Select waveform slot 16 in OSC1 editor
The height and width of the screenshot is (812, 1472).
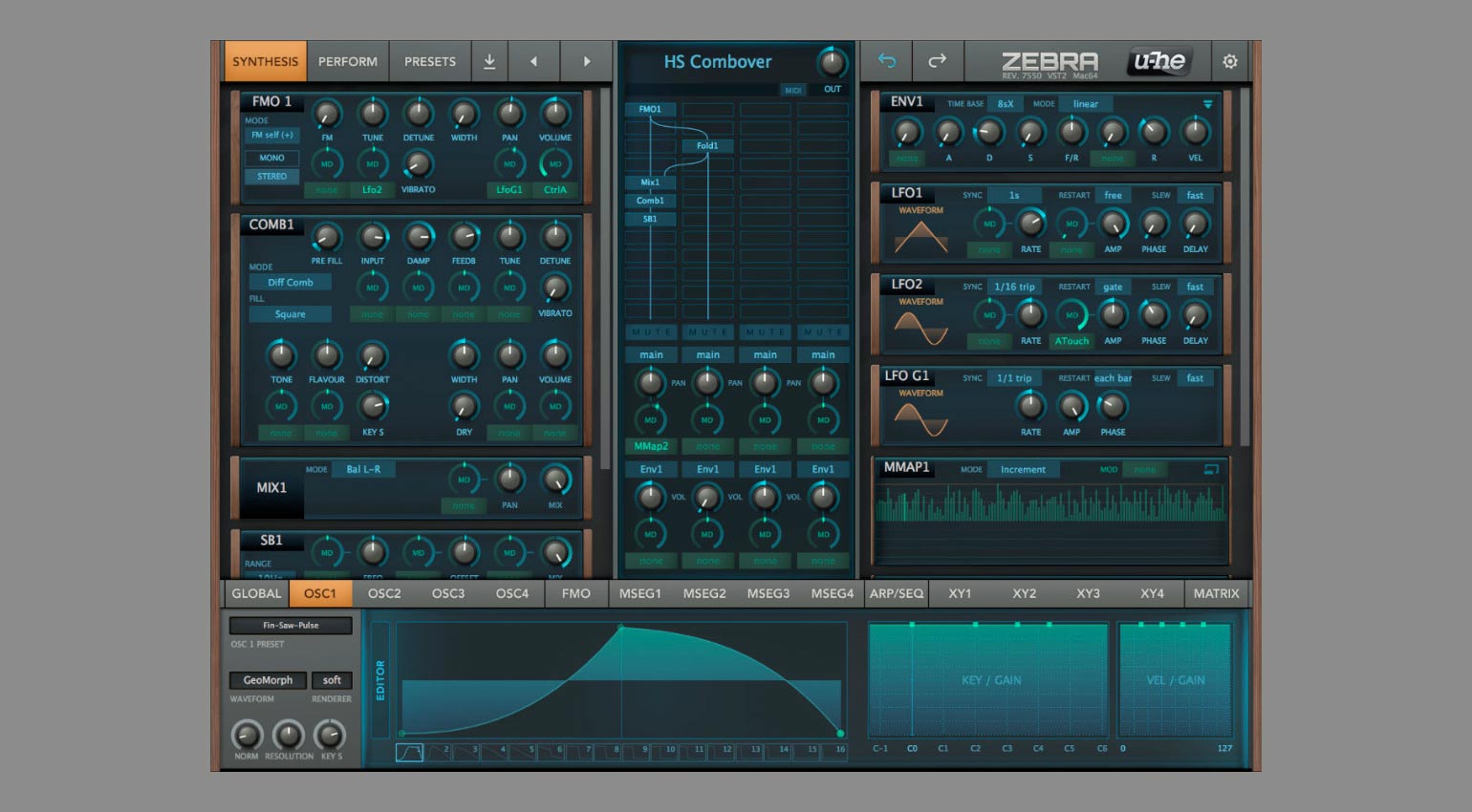[833, 753]
